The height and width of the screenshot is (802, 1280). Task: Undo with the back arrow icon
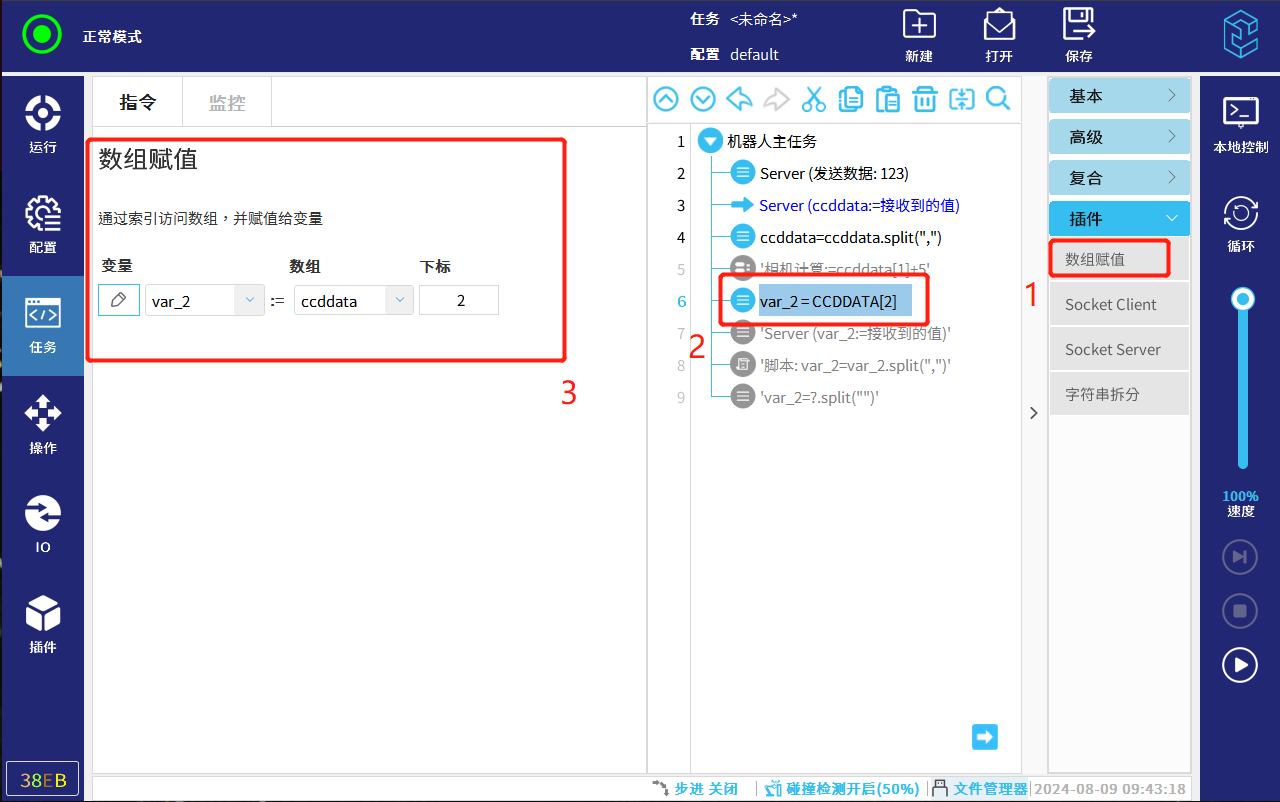pos(740,99)
